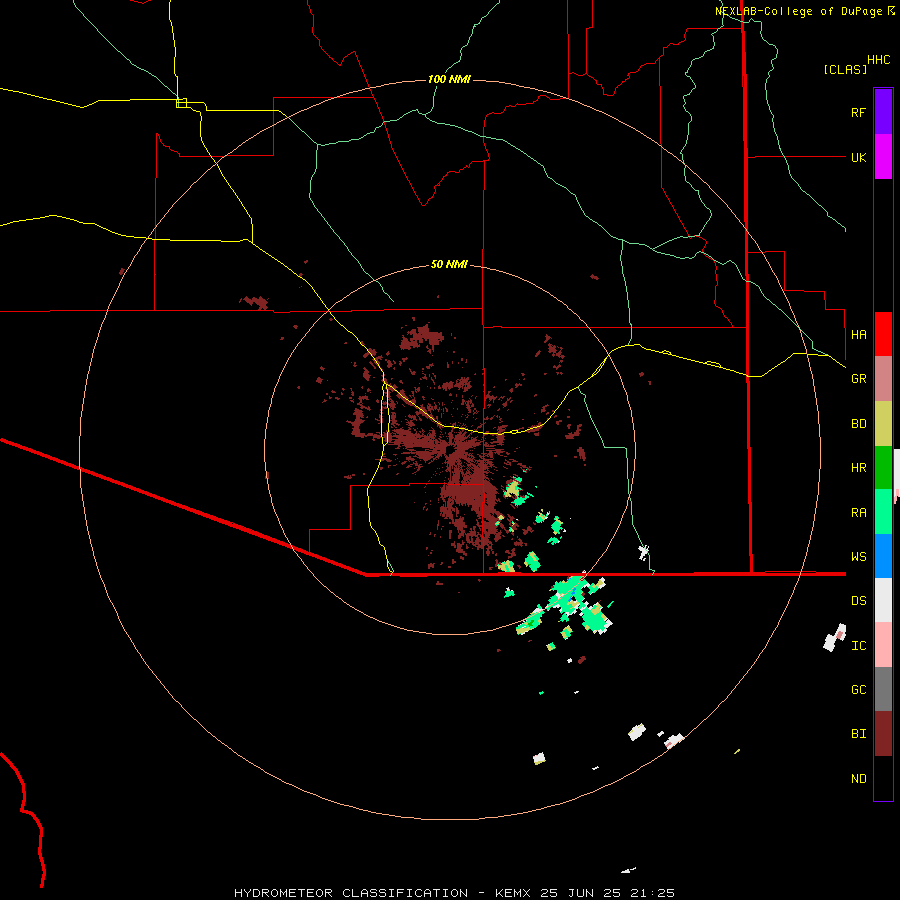Image resolution: width=900 pixels, height=900 pixels.
Task: Click the BD legend label
Action: click(x=858, y=424)
